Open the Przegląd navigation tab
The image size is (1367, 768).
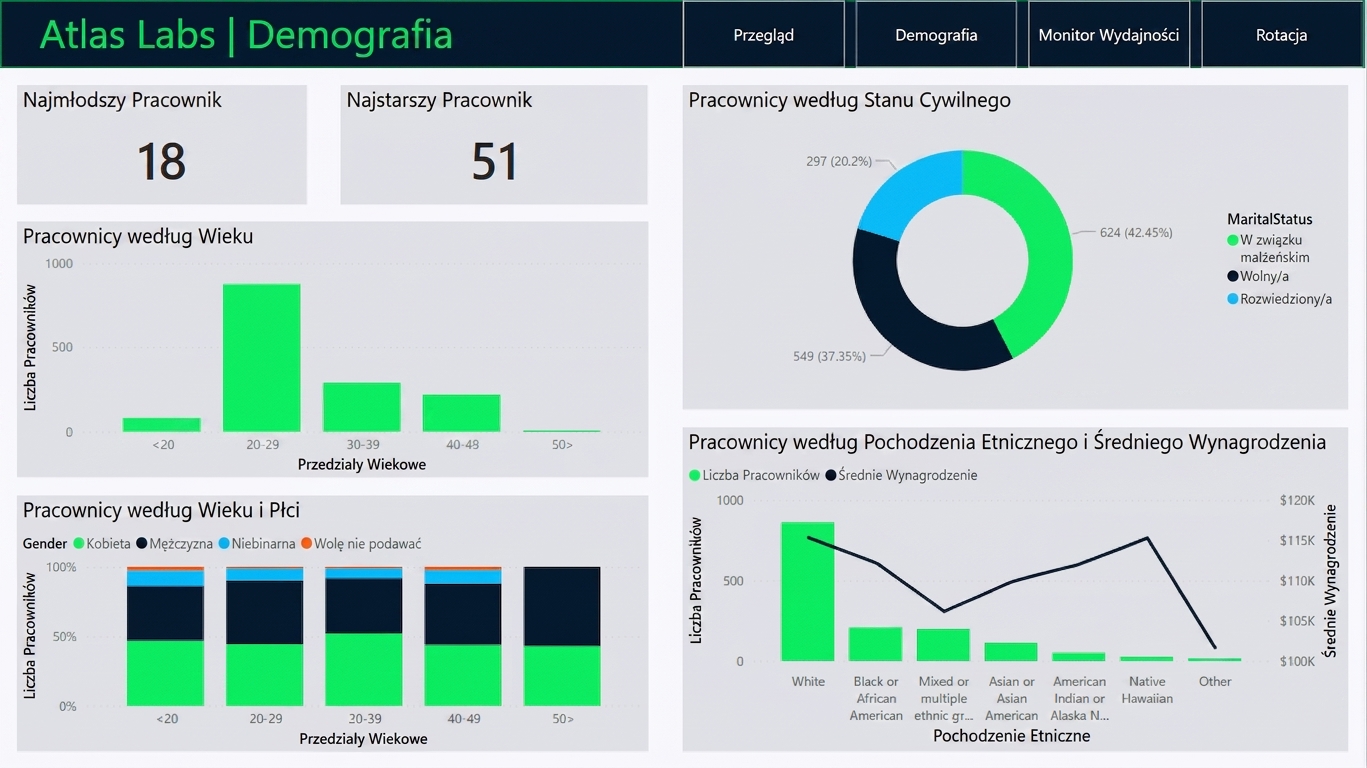pos(763,35)
